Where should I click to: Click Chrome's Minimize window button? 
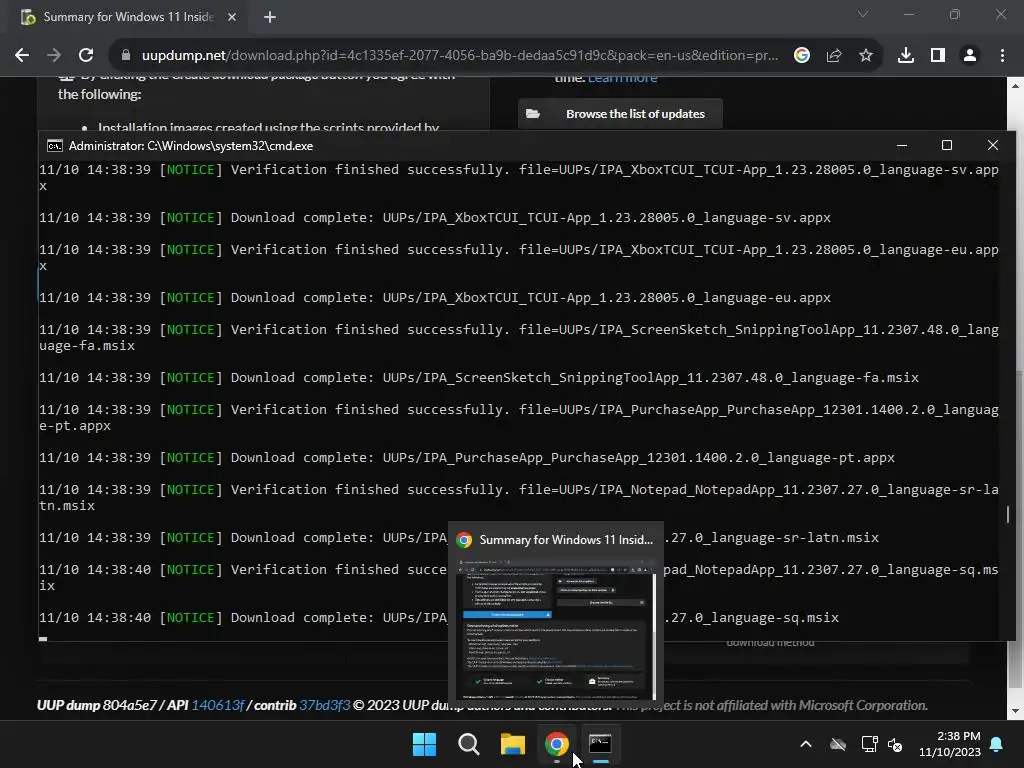coord(908,14)
